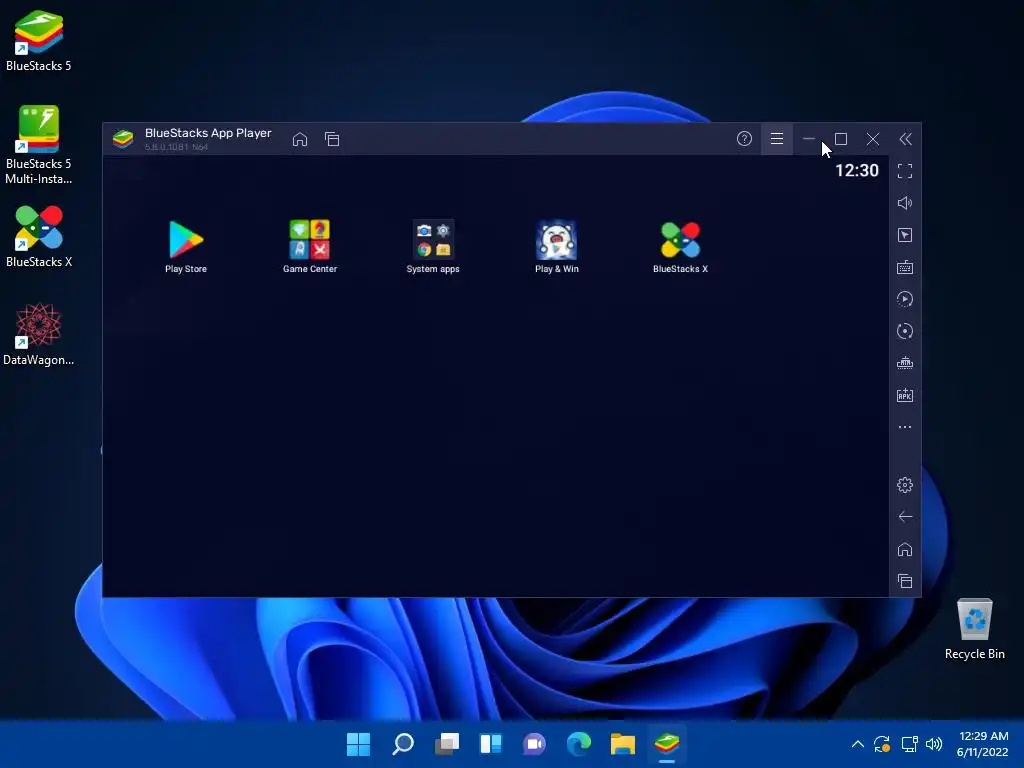Screen dimensions: 1024x768
Task: Open the BlueStacks hamburger menu
Action: 776,138
